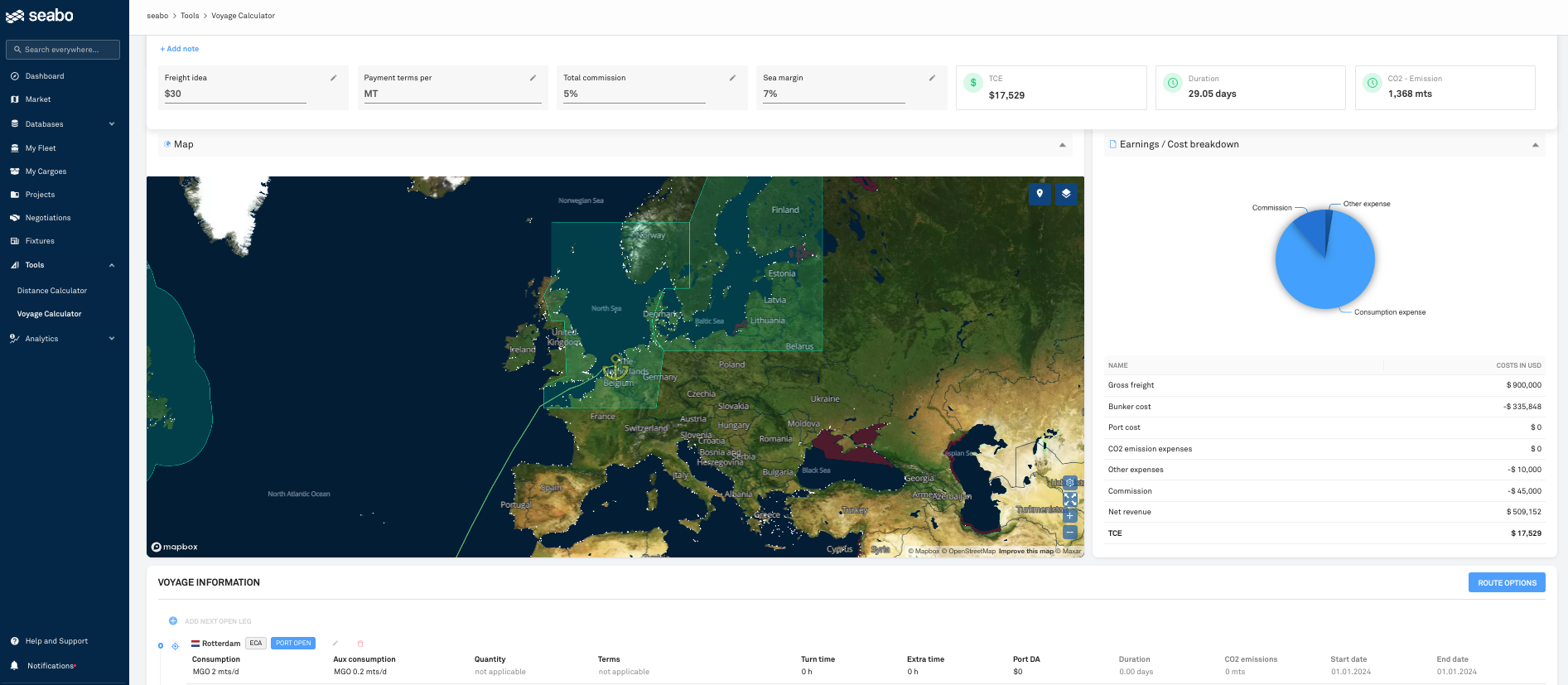
Task: Click the ROUTE OPTIONS button
Action: point(1506,583)
